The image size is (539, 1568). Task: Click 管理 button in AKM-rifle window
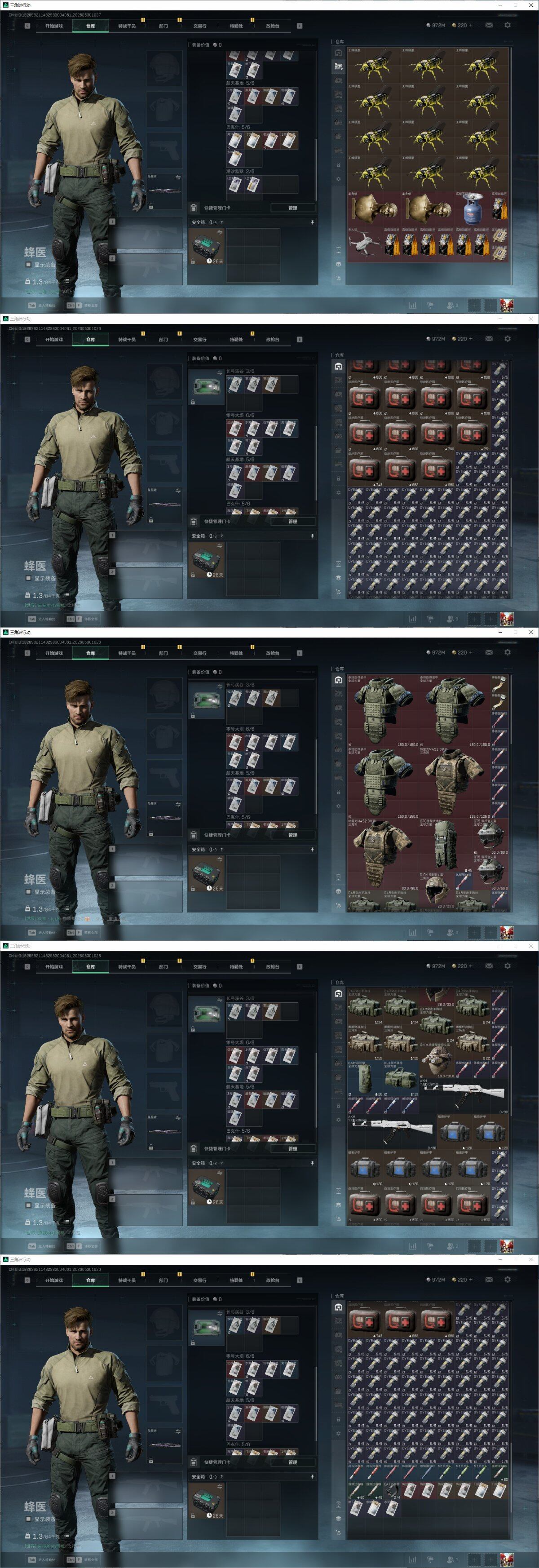[292, 1148]
